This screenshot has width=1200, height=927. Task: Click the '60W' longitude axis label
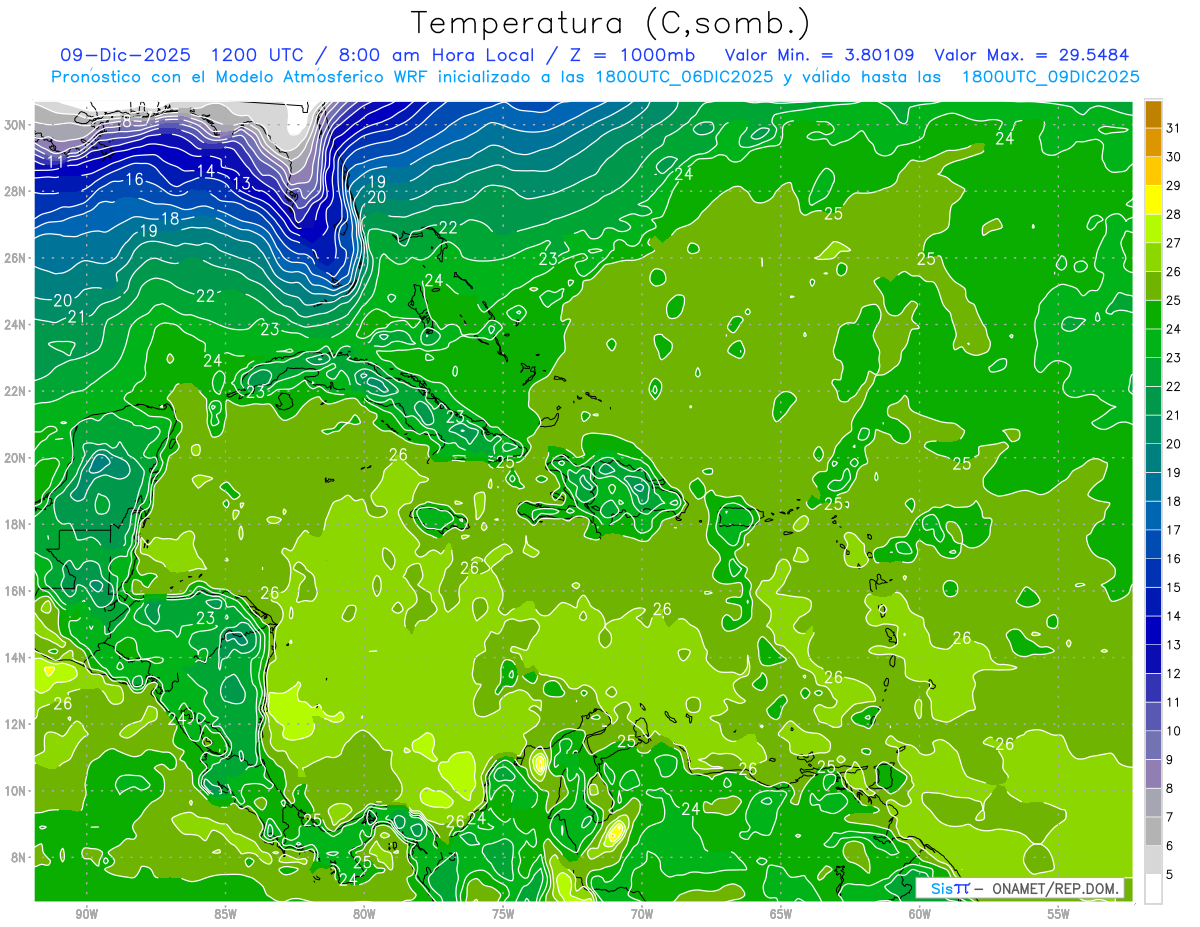pos(920,914)
